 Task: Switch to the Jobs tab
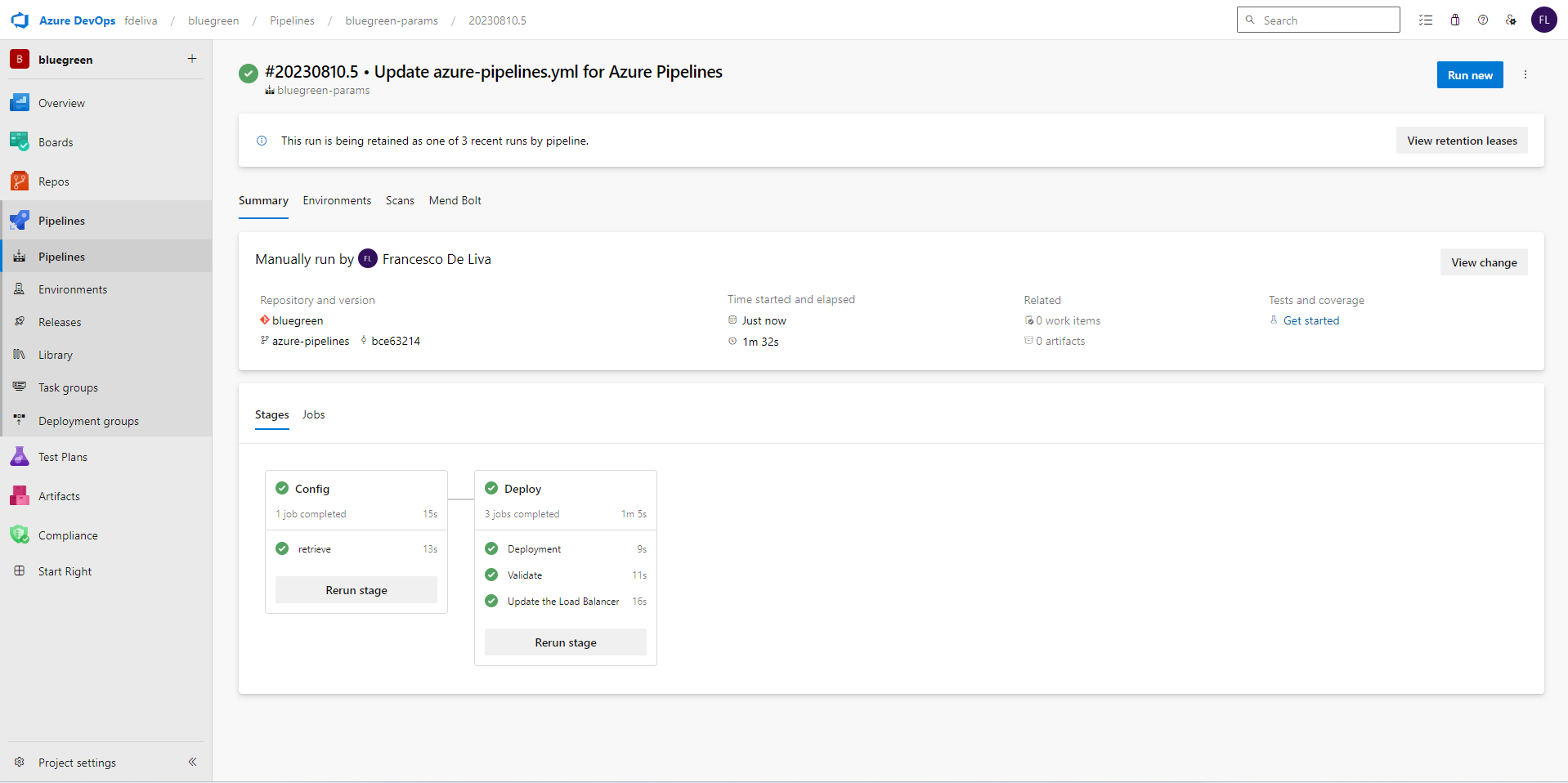pyautogui.click(x=313, y=414)
